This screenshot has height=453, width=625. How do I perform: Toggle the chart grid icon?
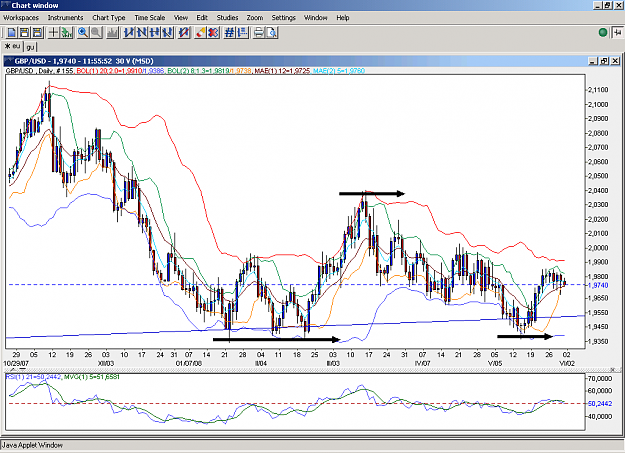tap(229, 32)
